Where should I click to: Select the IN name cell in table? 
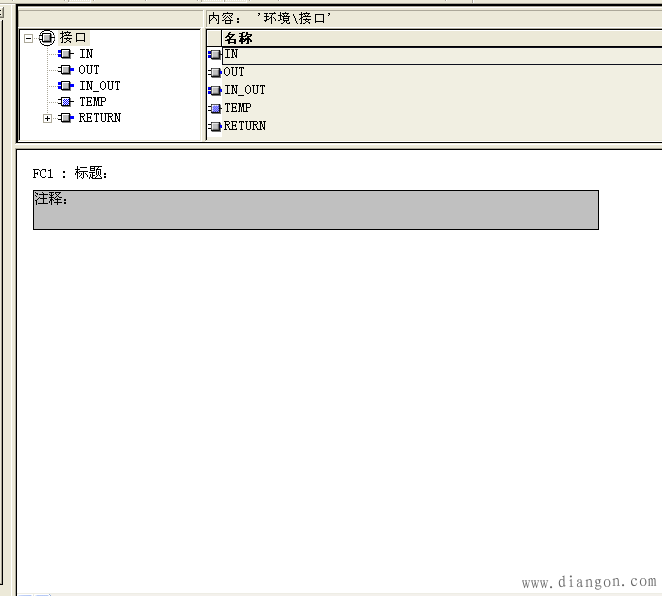(x=232, y=54)
